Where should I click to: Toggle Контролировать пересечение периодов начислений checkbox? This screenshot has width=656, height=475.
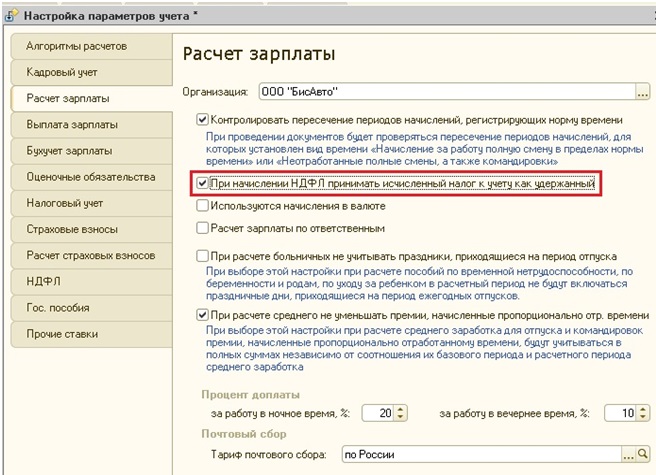coord(202,120)
